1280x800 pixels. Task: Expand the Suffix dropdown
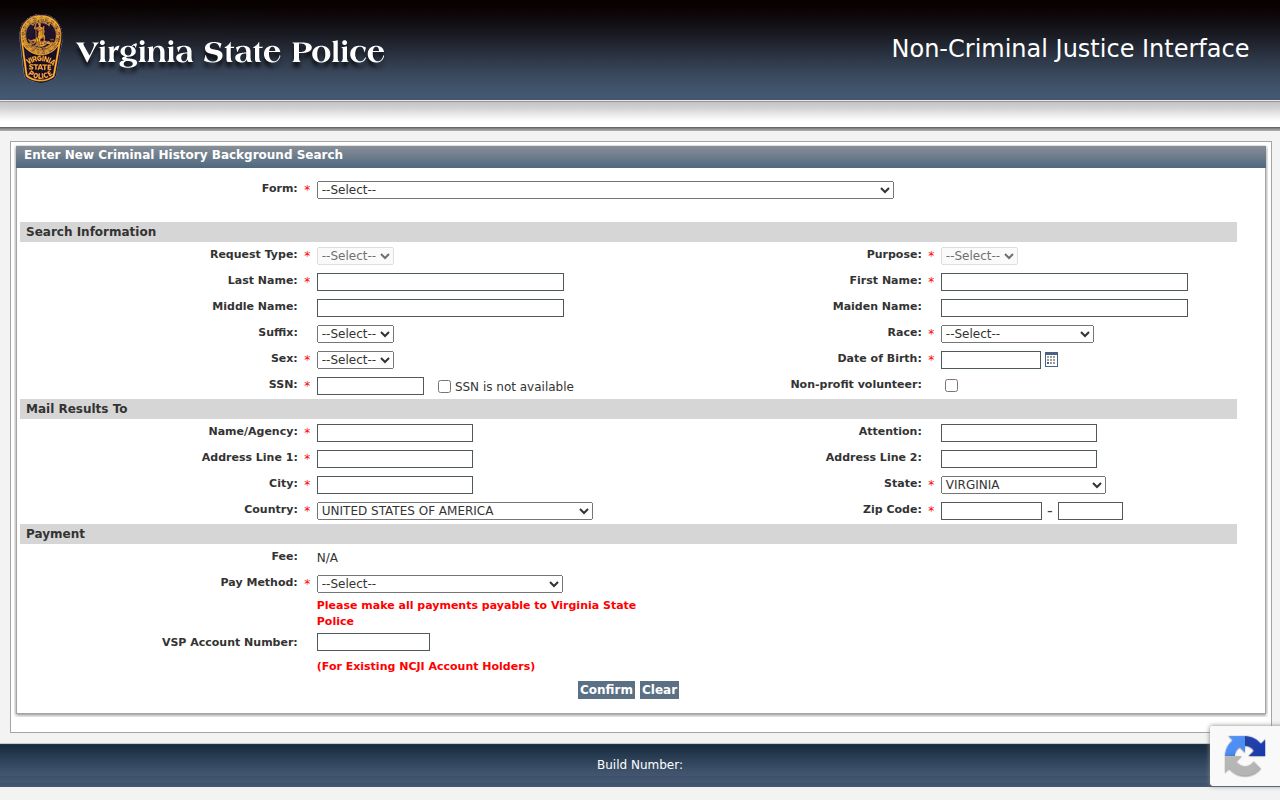click(x=355, y=334)
